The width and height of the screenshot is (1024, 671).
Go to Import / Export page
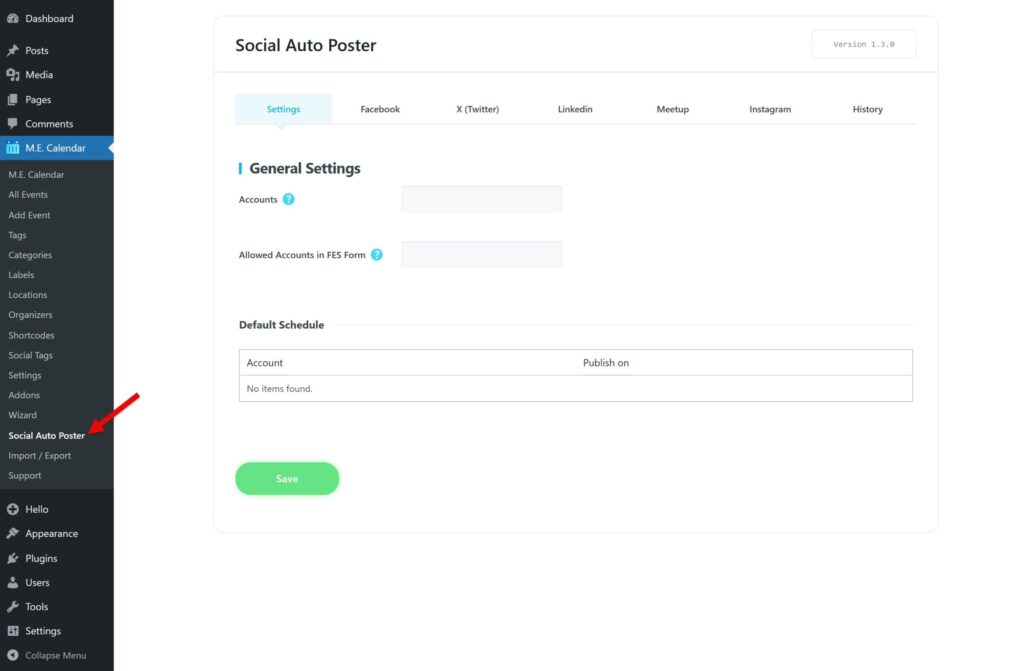pos(41,455)
